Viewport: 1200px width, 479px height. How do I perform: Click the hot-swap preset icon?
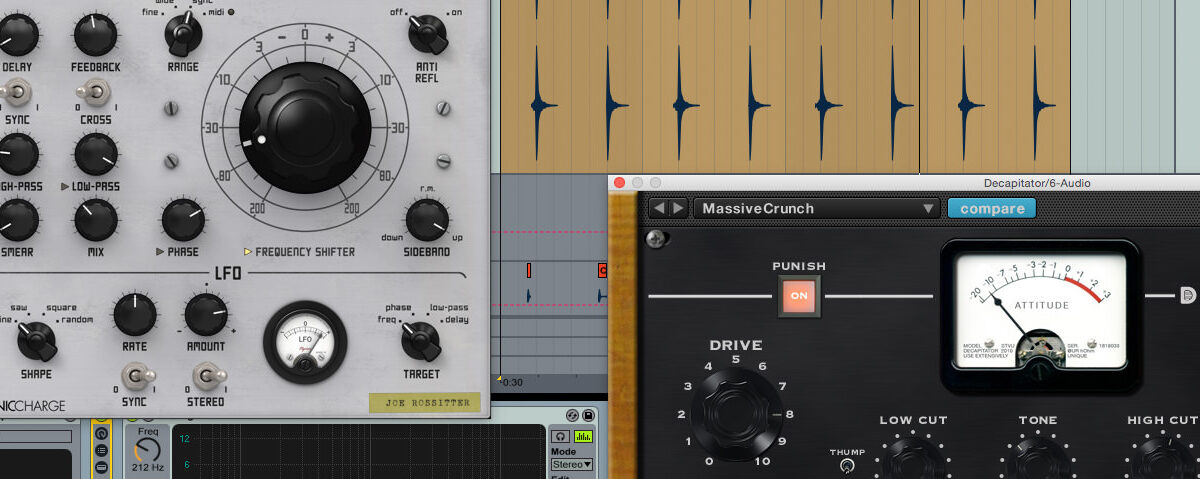click(572, 416)
